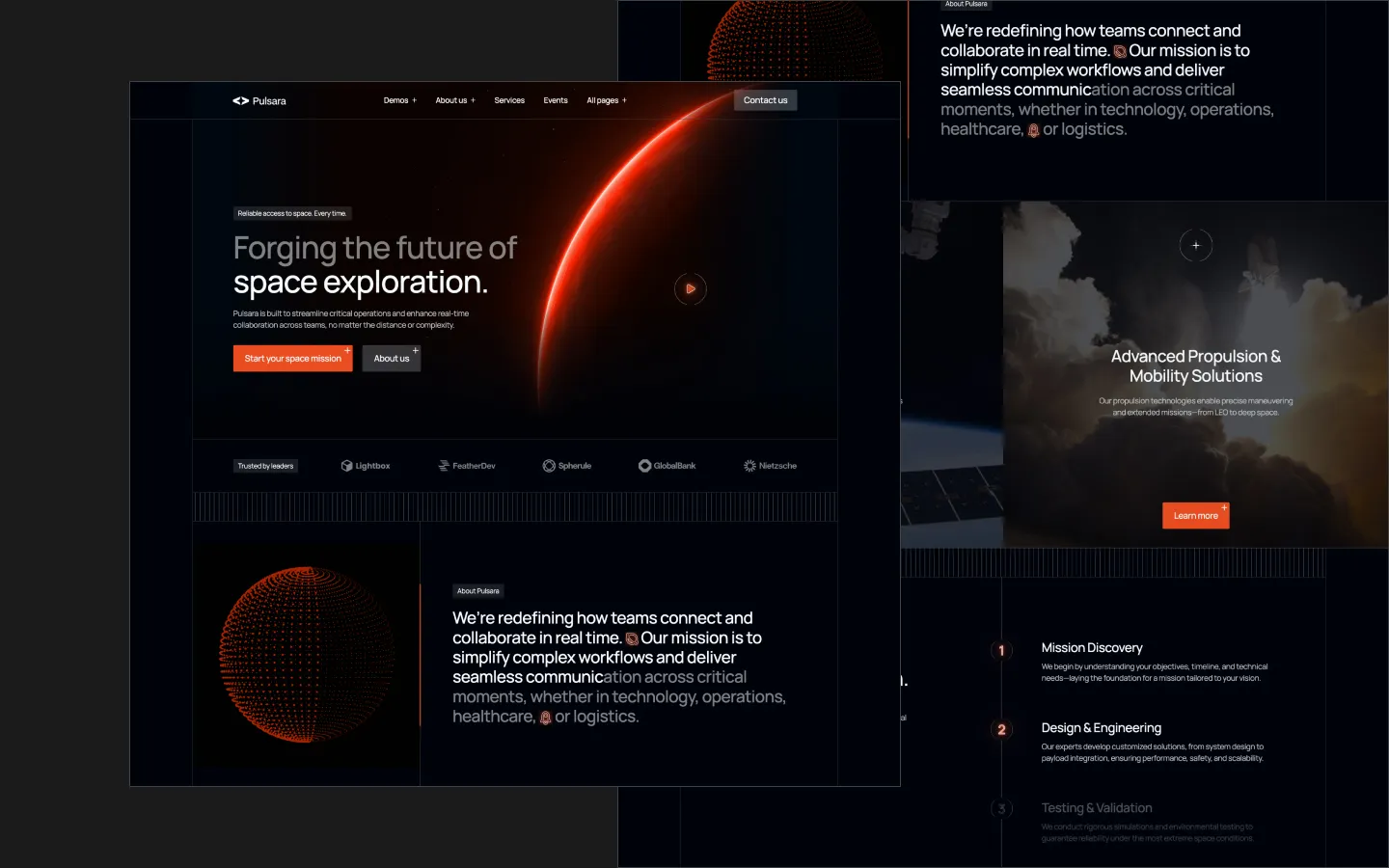This screenshot has height=868, width=1389.
Task: Open the Services menu item
Action: click(509, 100)
